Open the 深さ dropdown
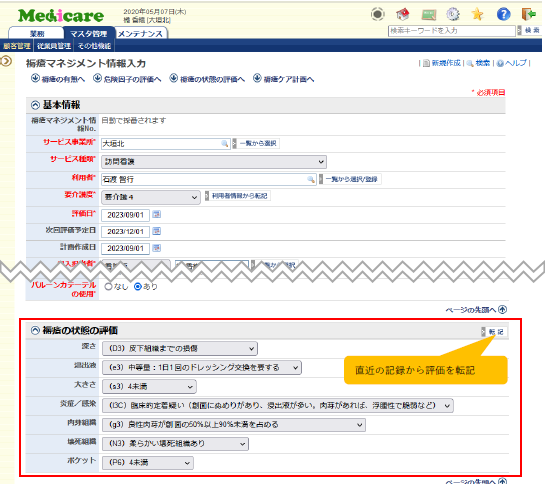 click(180, 348)
